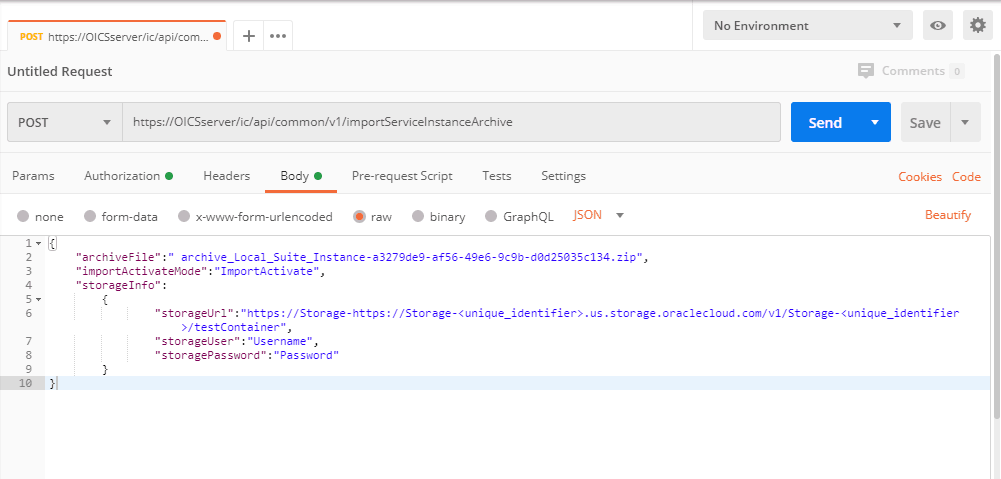Image resolution: width=1001 pixels, height=479 pixels.
Task: Open the tab options ellipsis menu
Action: (x=278, y=36)
